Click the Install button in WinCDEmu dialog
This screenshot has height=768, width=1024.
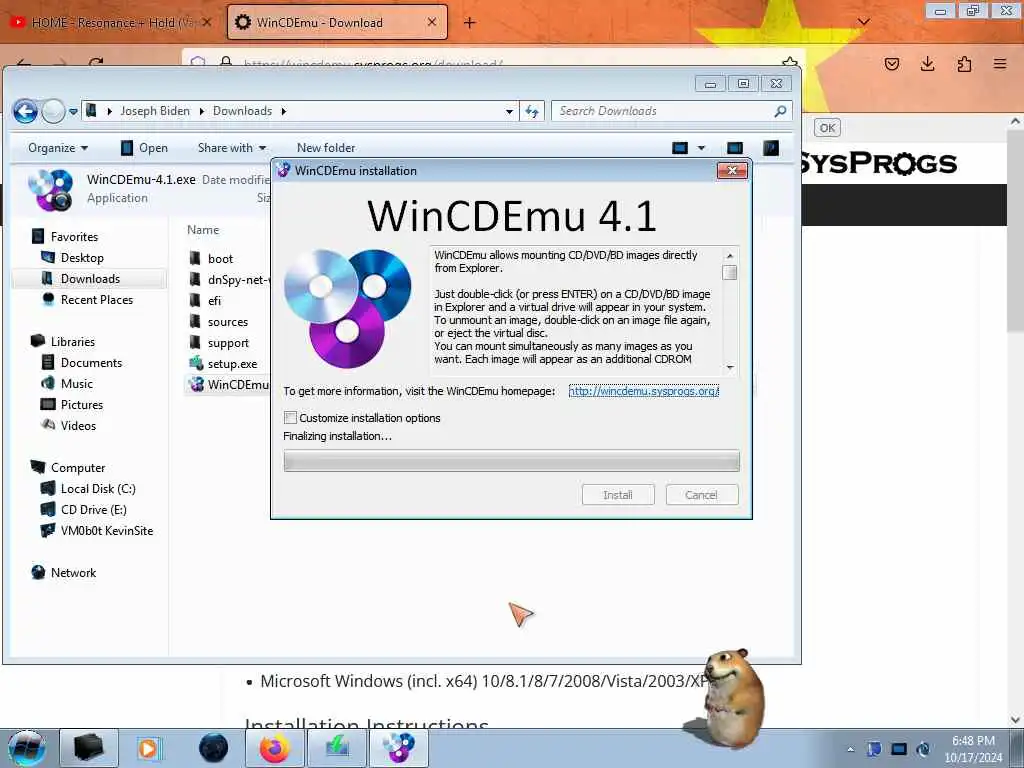[618, 495]
